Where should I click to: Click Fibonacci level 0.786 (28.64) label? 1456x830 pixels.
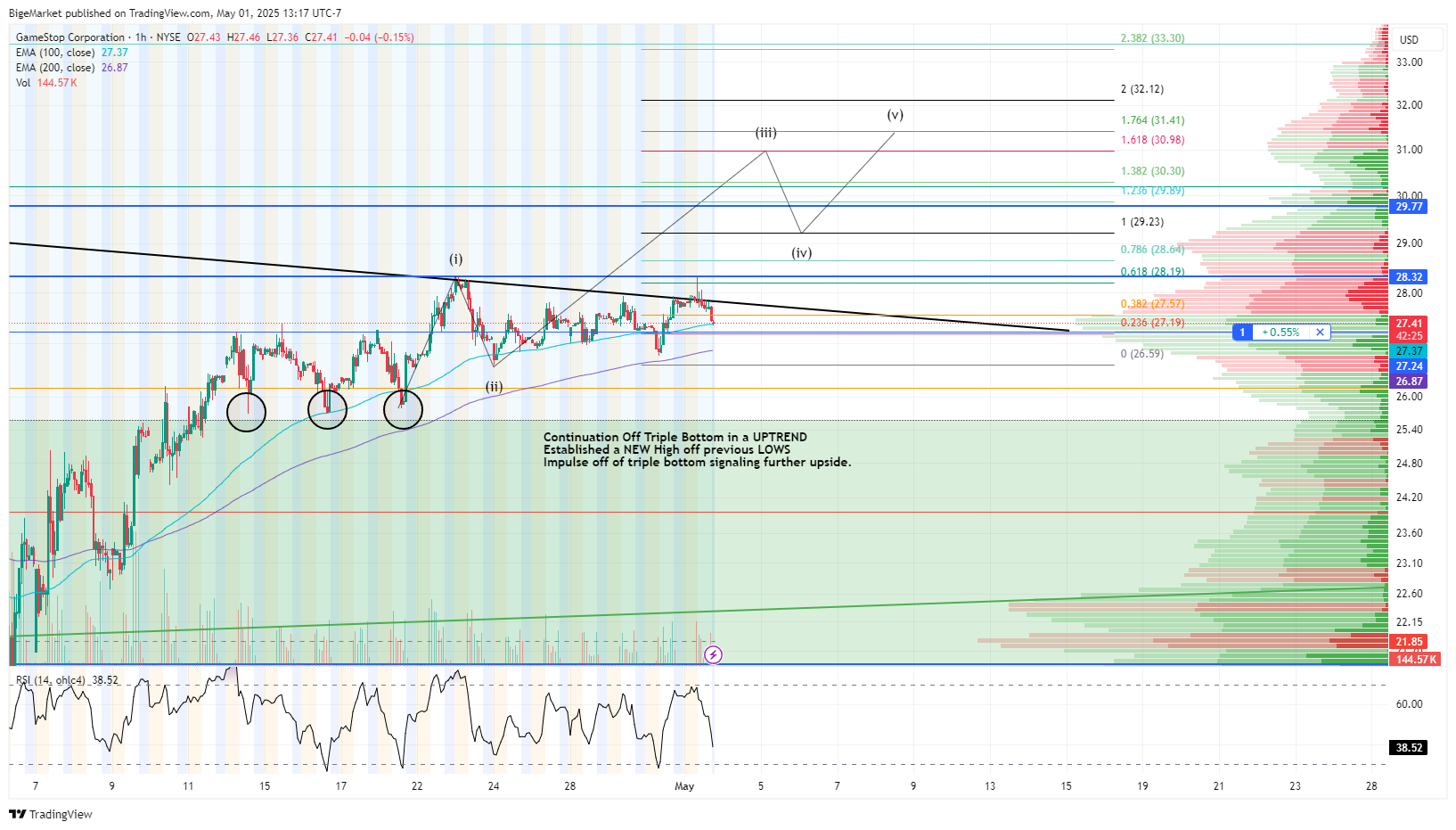[x=1152, y=250]
